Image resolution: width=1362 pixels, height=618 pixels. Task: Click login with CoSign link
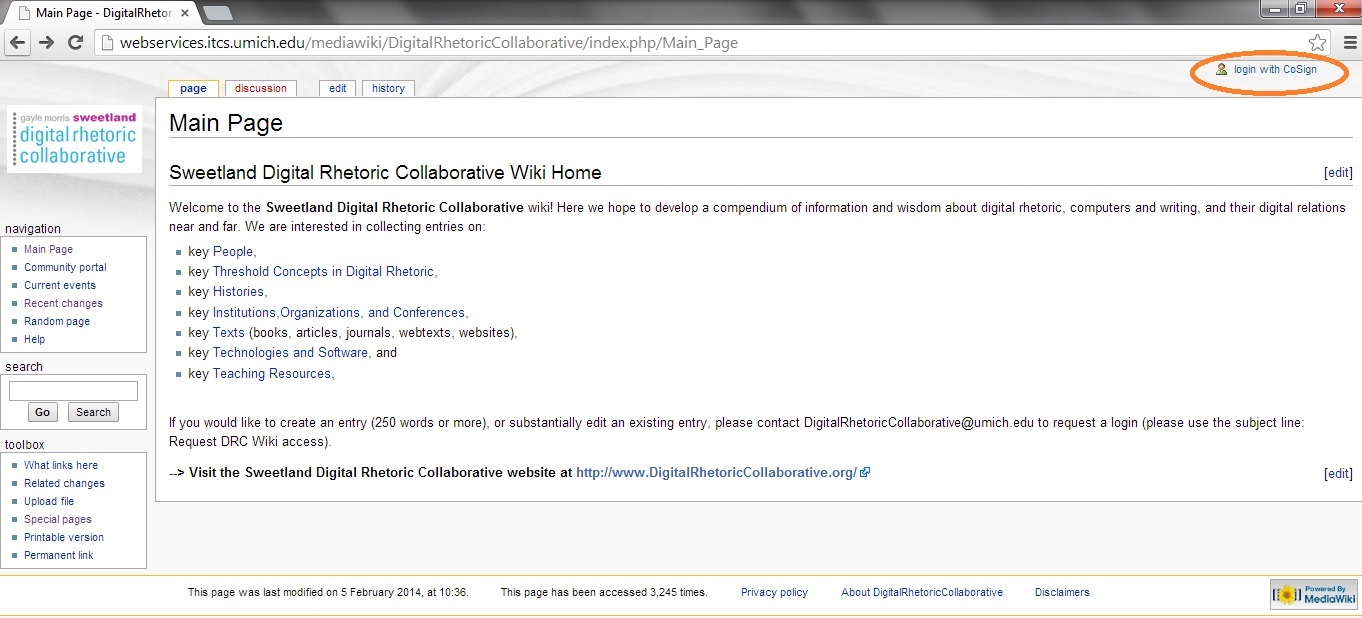(1274, 70)
